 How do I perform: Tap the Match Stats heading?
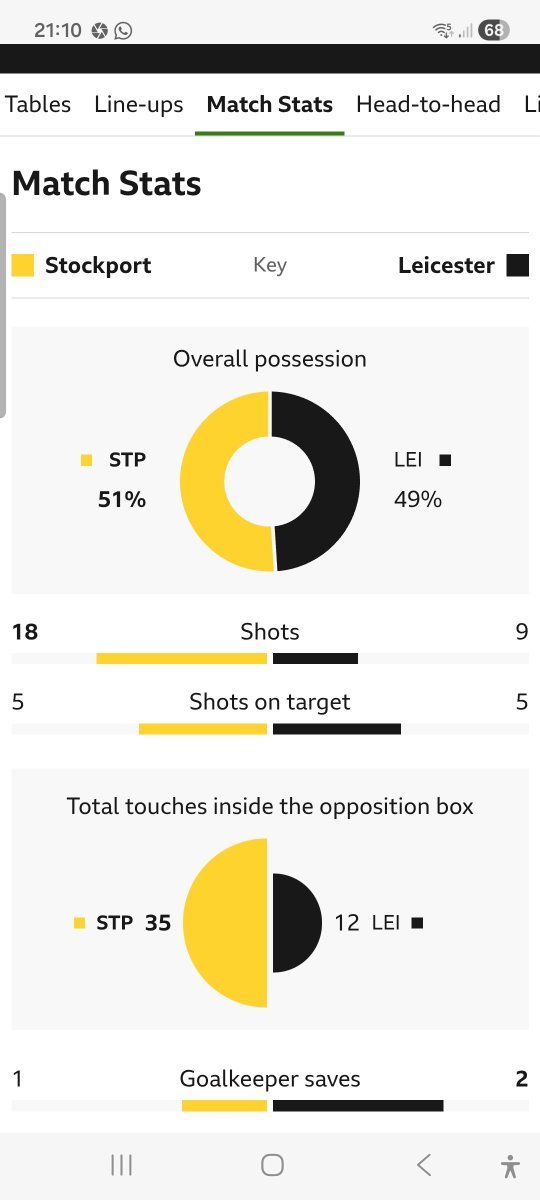(107, 184)
